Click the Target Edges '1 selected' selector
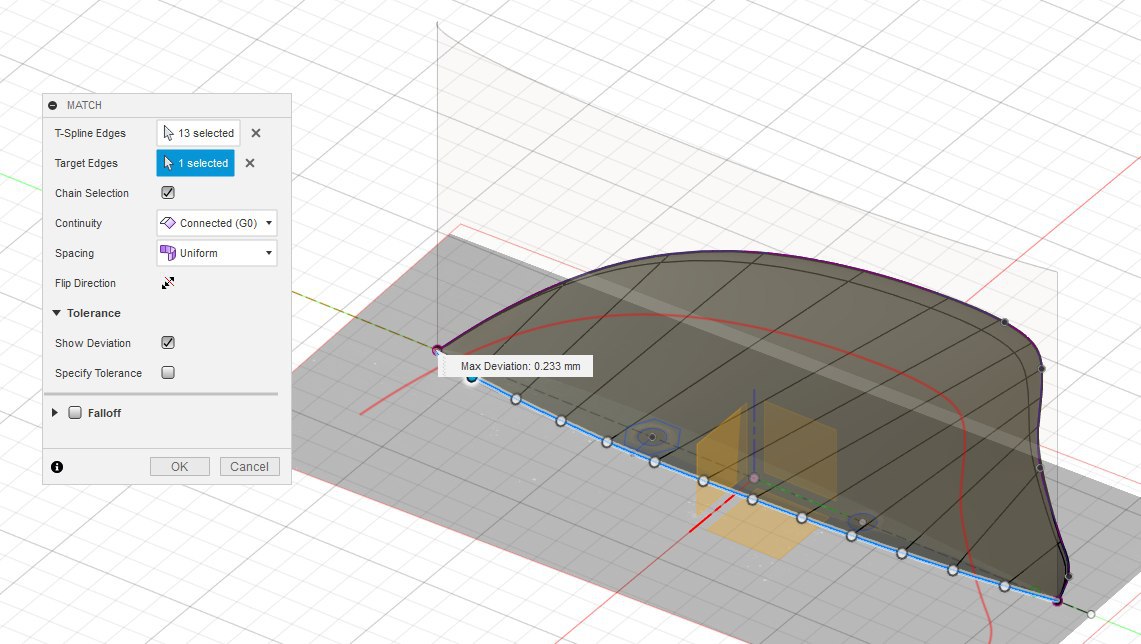This screenshot has width=1141, height=644. coord(195,163)
